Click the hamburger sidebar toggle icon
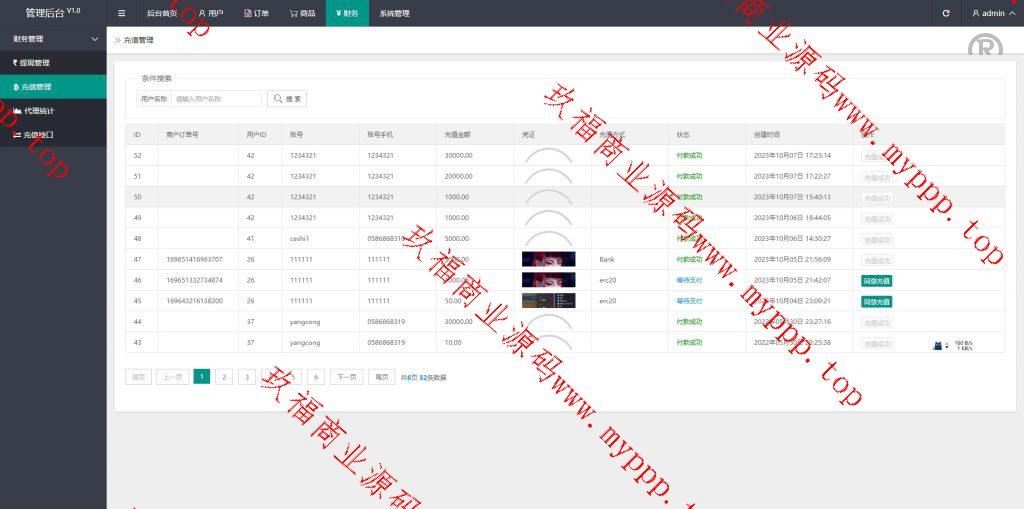Image resolution: width=1024 pixels, height=509 pixels. (122, 13)
